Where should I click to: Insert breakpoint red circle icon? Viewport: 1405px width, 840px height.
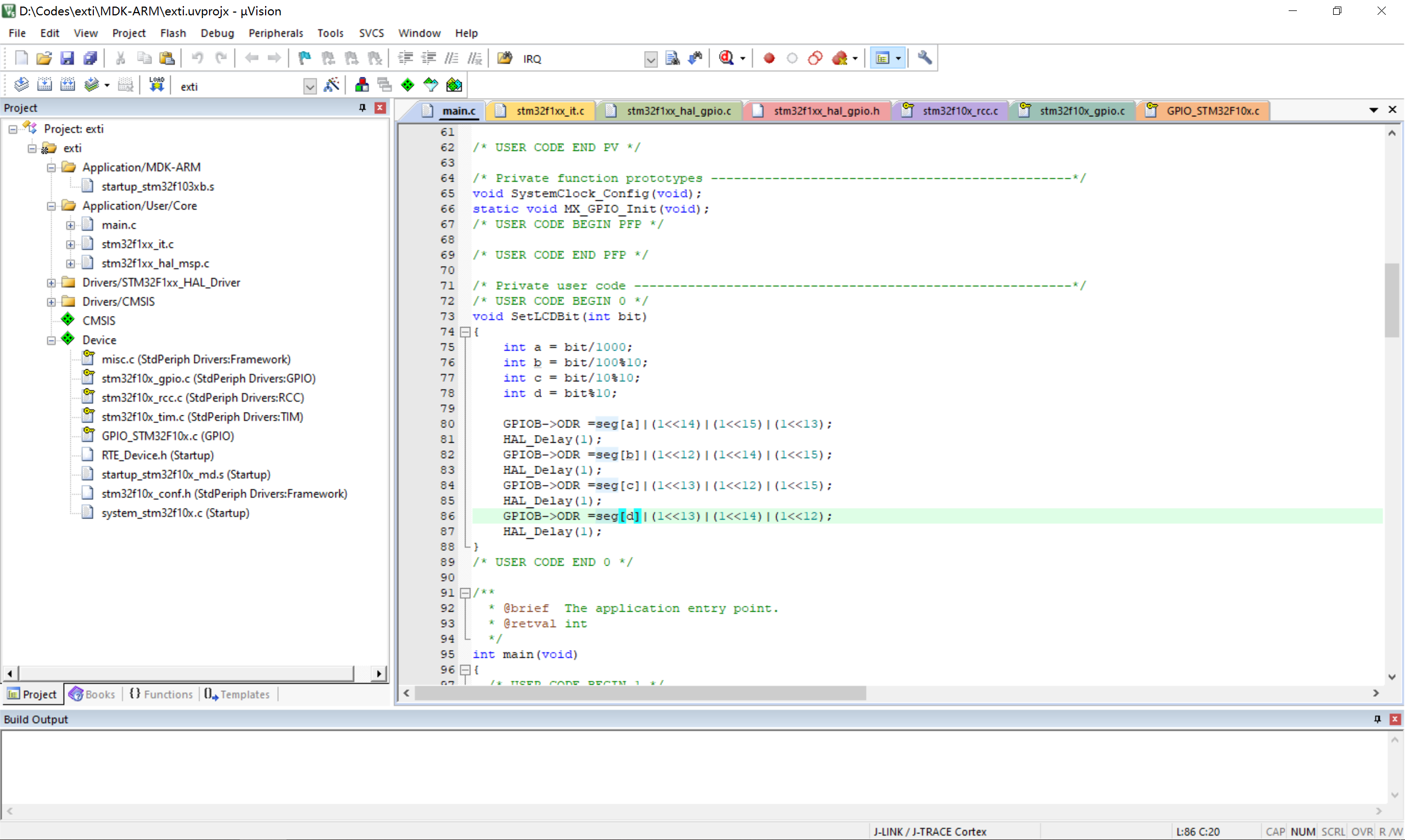click(769, 58)
